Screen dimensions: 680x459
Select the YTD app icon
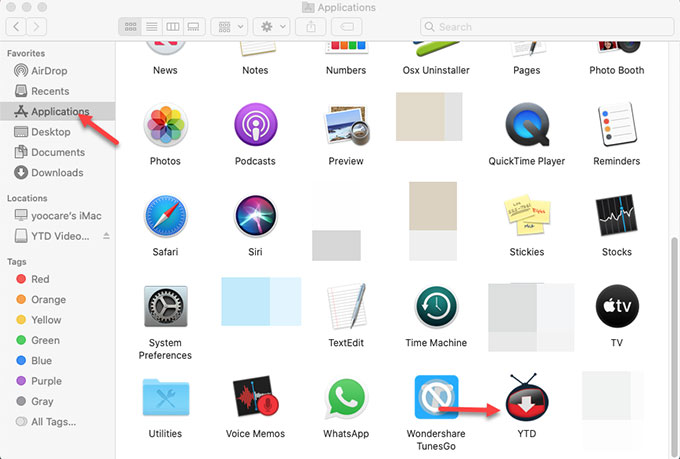tap(527, 397)
